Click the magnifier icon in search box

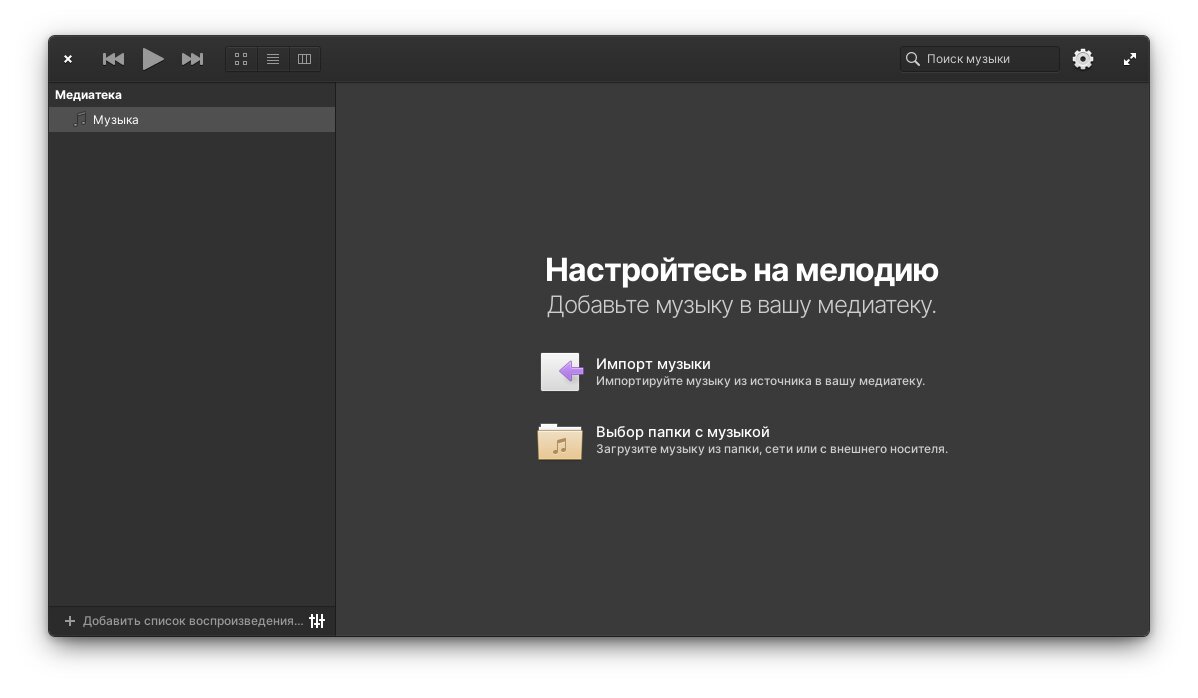pyautogui.click(x=912, y=59)
